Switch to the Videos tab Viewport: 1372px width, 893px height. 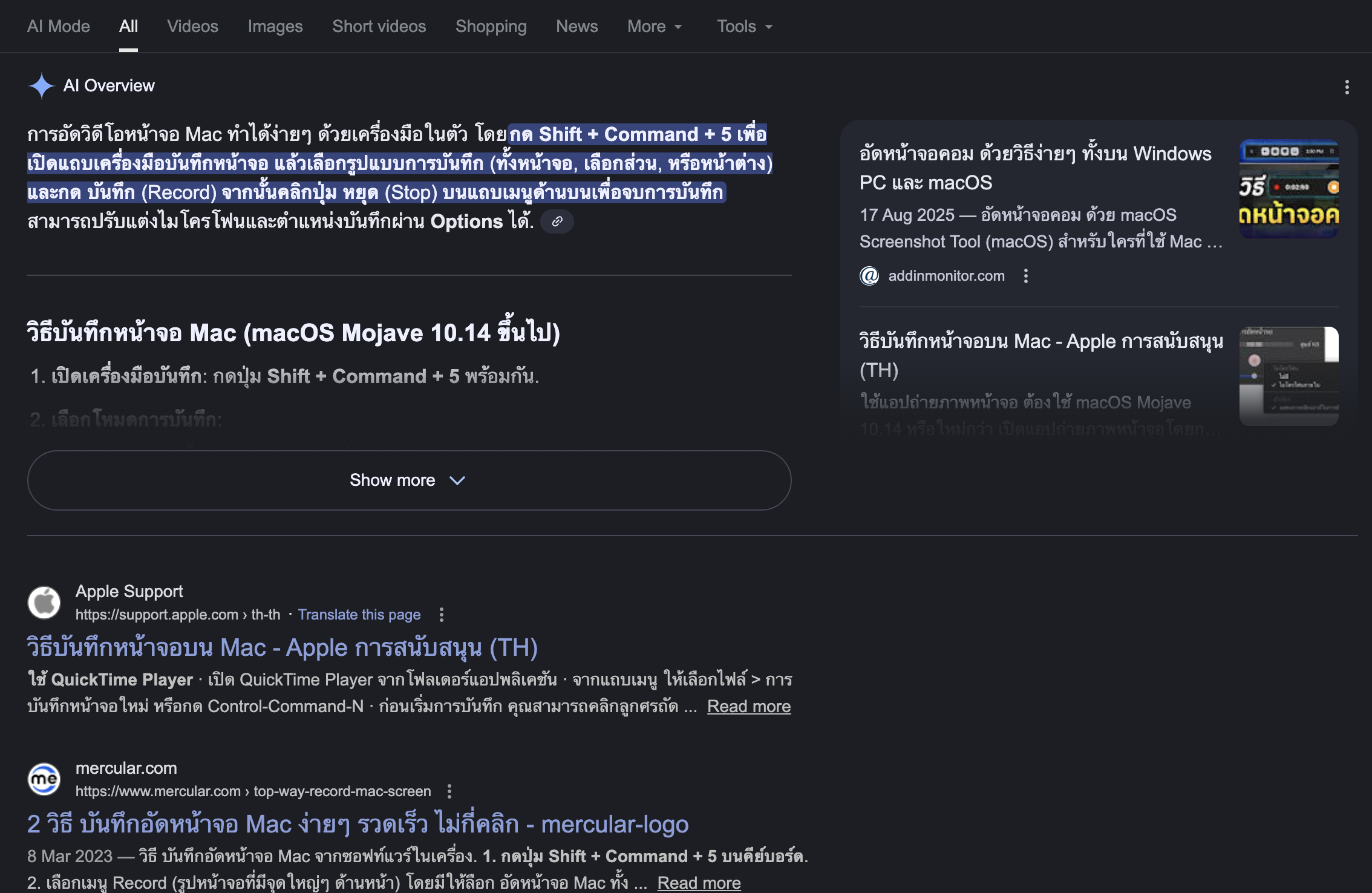pos(192,27)
